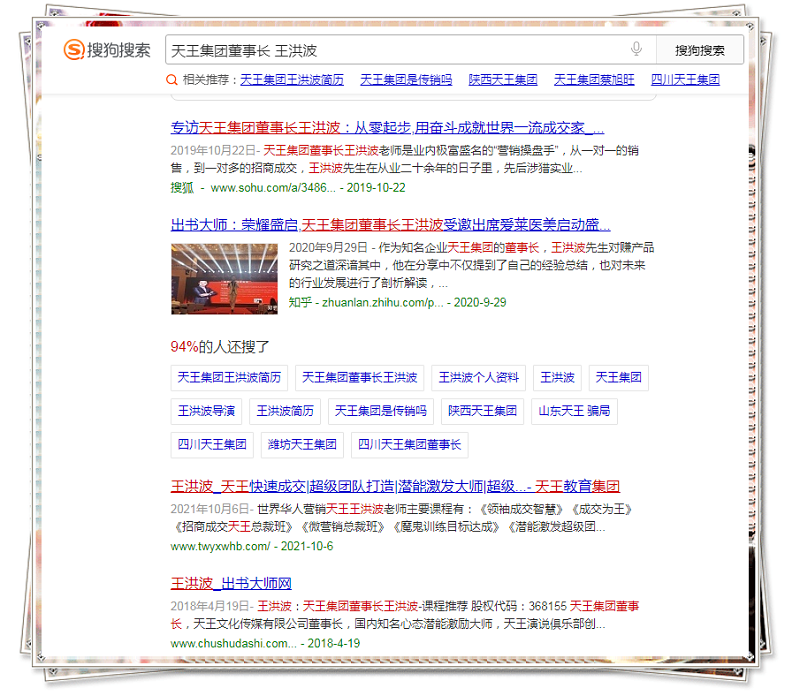Image resolution: width=800 pixels, height=696 pixels.
Task: Select the 四川天王集团董事长 suggestion chip
Action: (x=409, y=444)
